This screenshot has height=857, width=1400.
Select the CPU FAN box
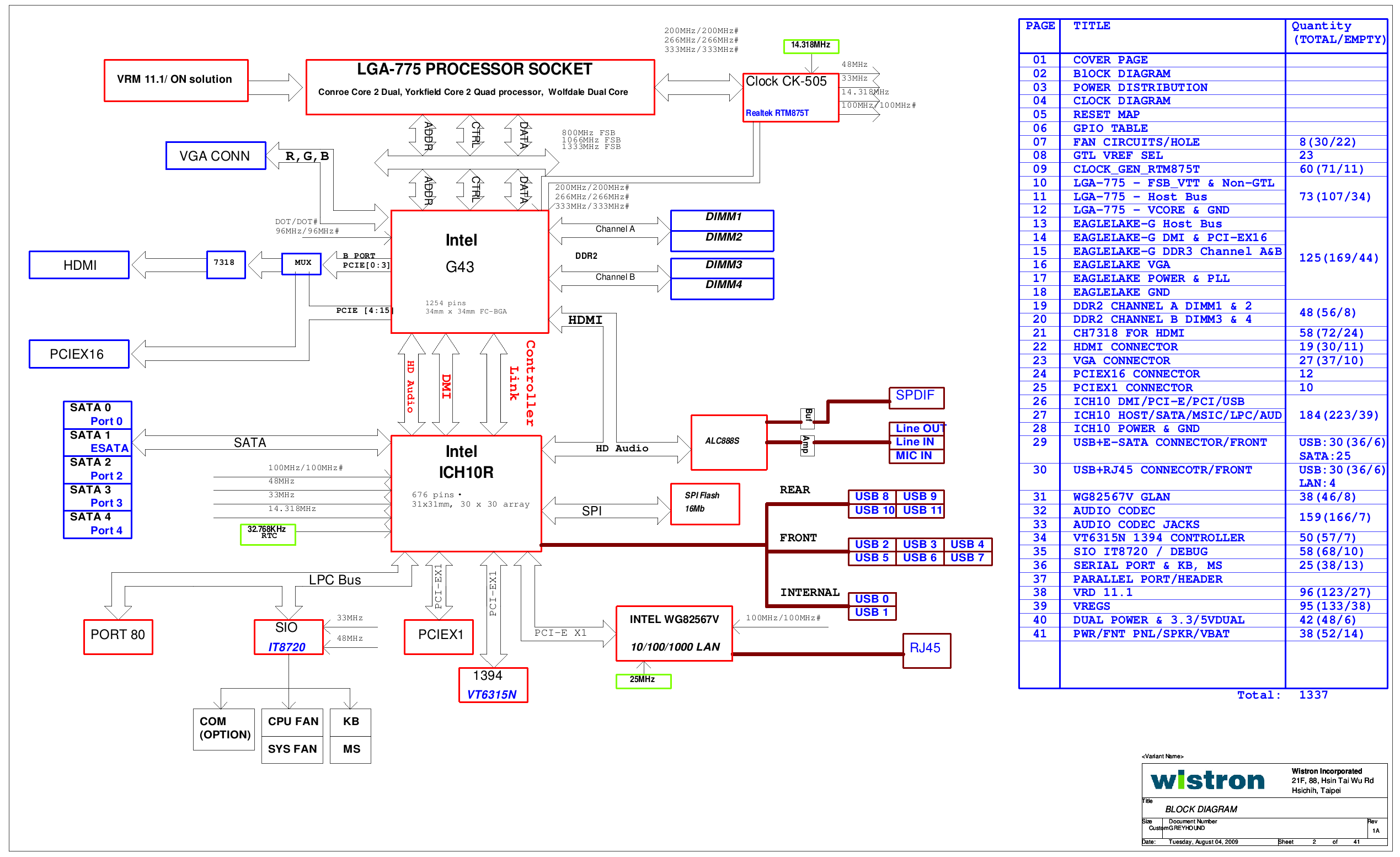click(292, 722)
